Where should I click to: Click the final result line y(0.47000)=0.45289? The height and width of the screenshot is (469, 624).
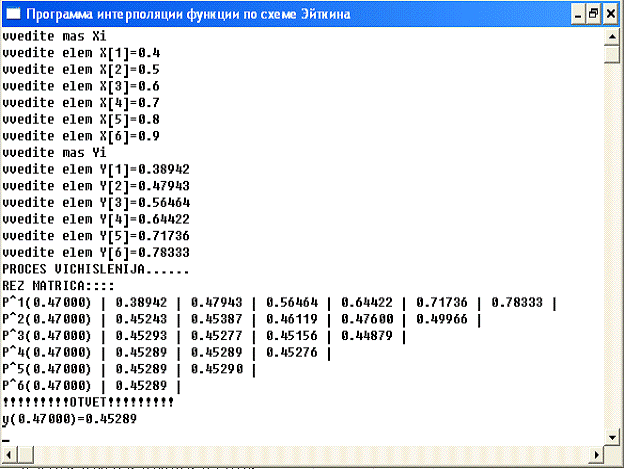click(70, 419)
